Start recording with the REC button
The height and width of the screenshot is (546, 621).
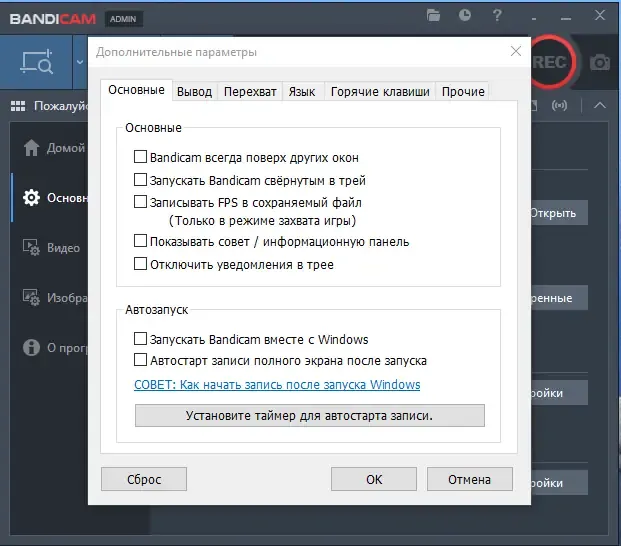pos(551,62)
